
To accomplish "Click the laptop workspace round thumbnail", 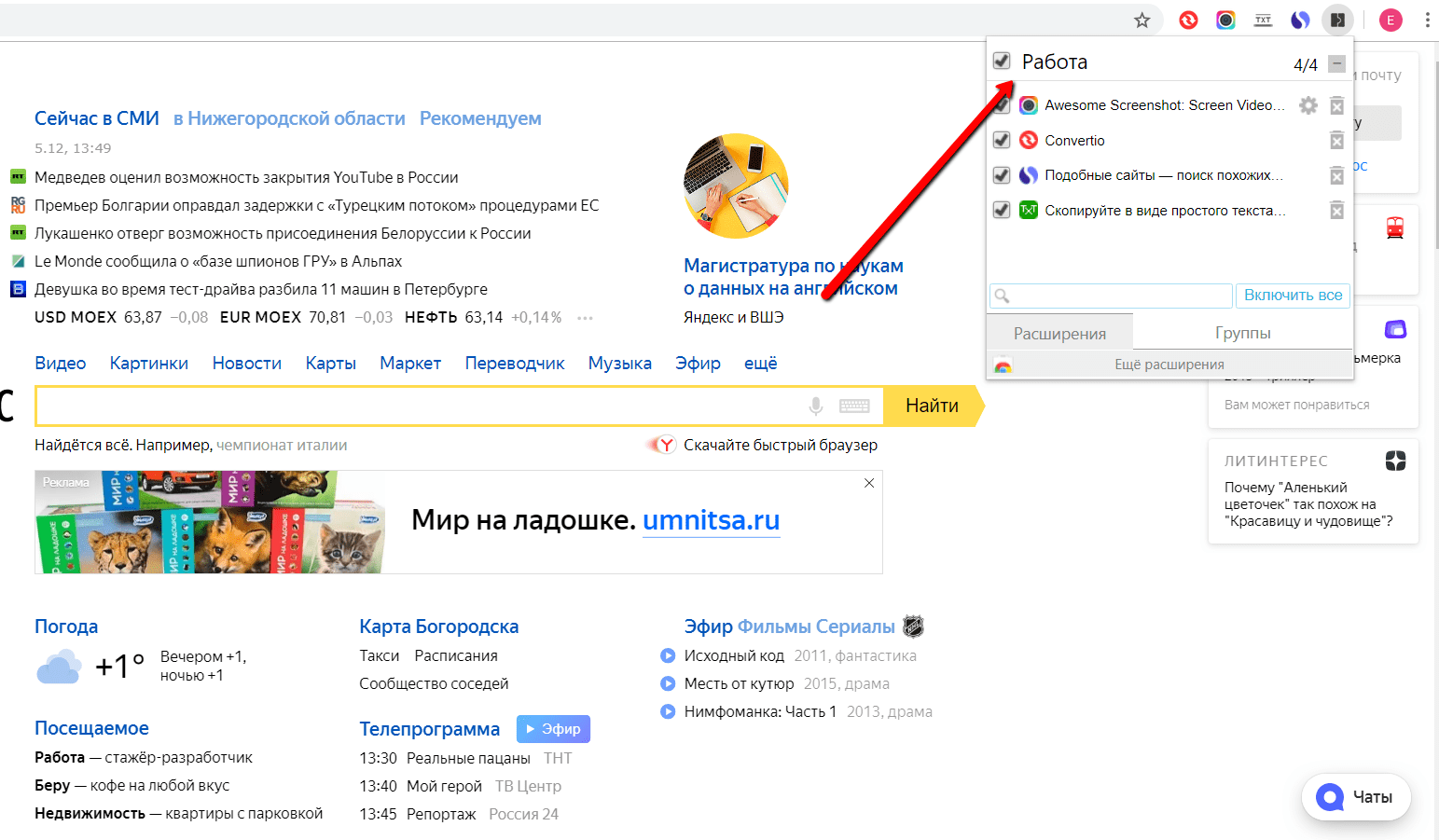I will coord(736,186).
